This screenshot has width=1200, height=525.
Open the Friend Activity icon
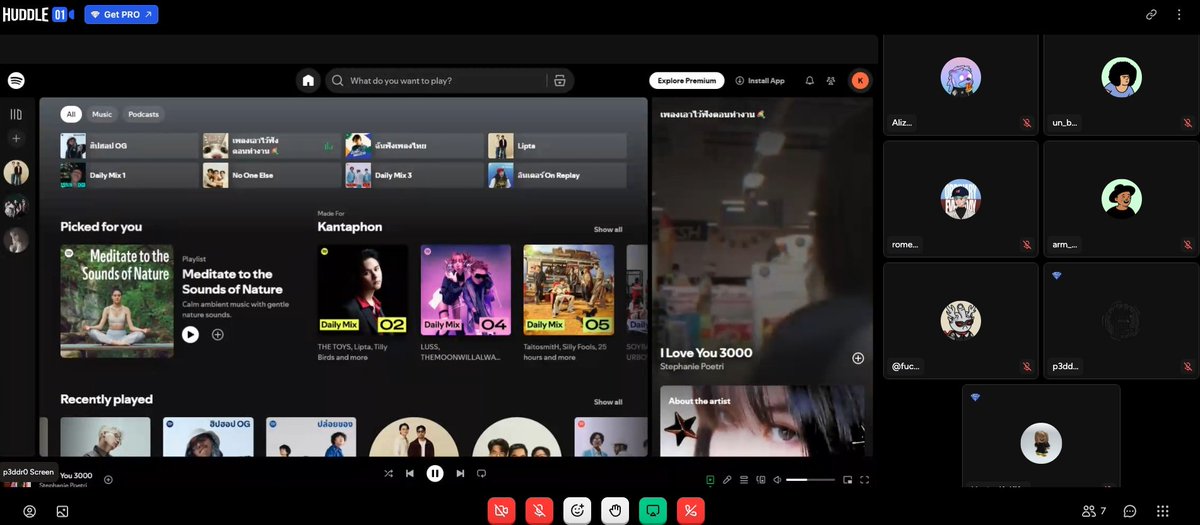(x=831, y=81)
